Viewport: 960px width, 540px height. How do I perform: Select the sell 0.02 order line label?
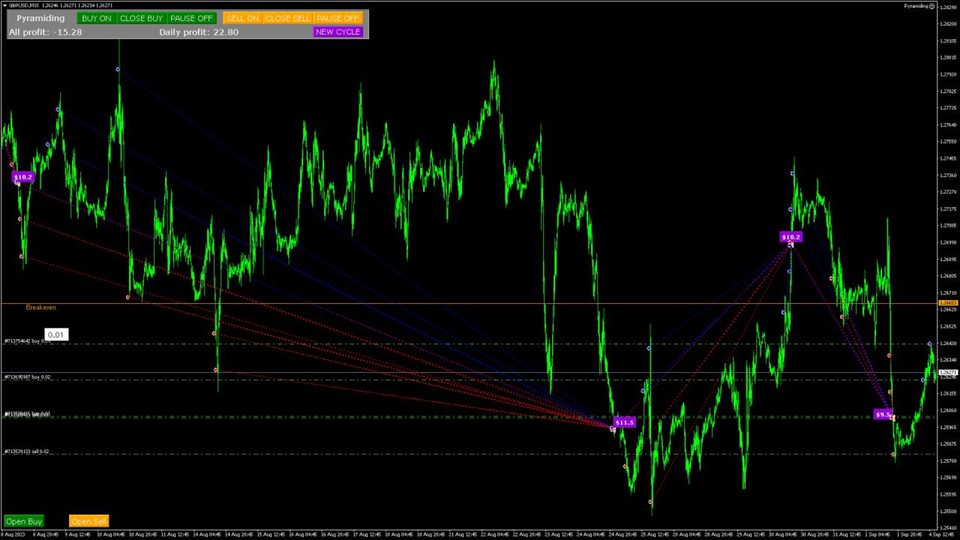click(27, 451)
